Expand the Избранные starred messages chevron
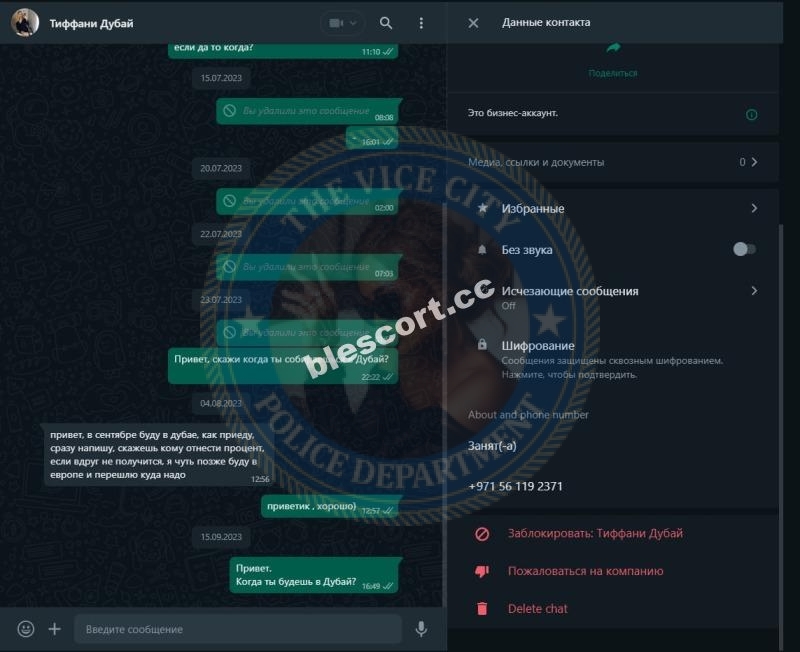Viewport: 800px width, 652px height. [754, 208]
